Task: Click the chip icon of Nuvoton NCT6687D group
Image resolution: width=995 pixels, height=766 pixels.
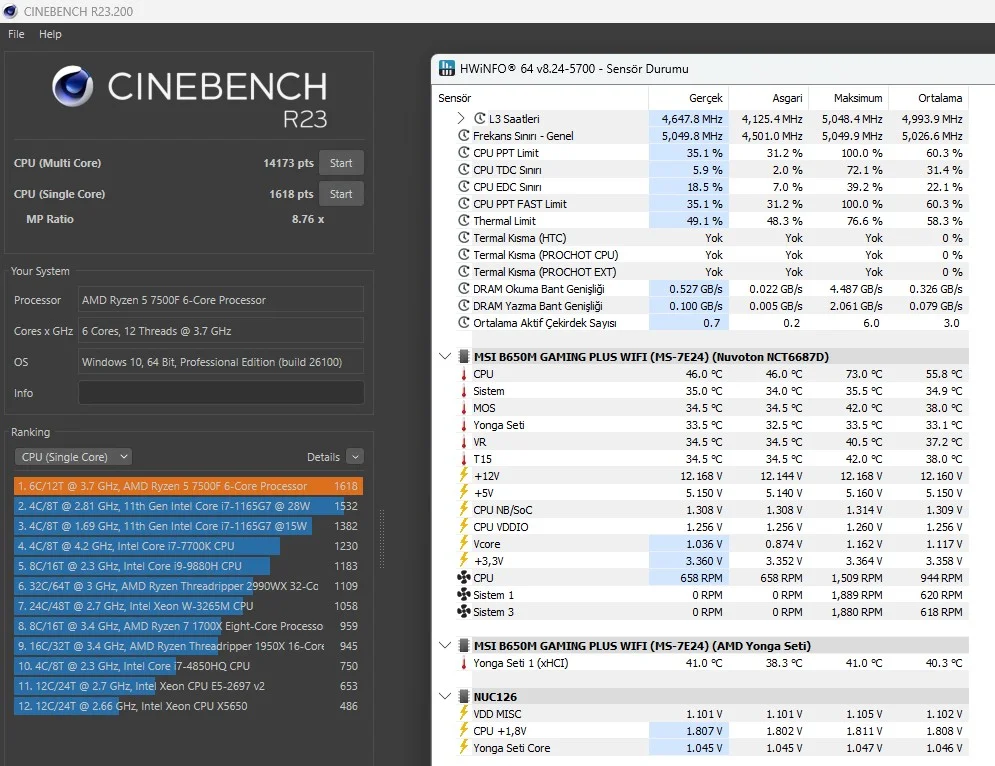Action: click(464, 357)
